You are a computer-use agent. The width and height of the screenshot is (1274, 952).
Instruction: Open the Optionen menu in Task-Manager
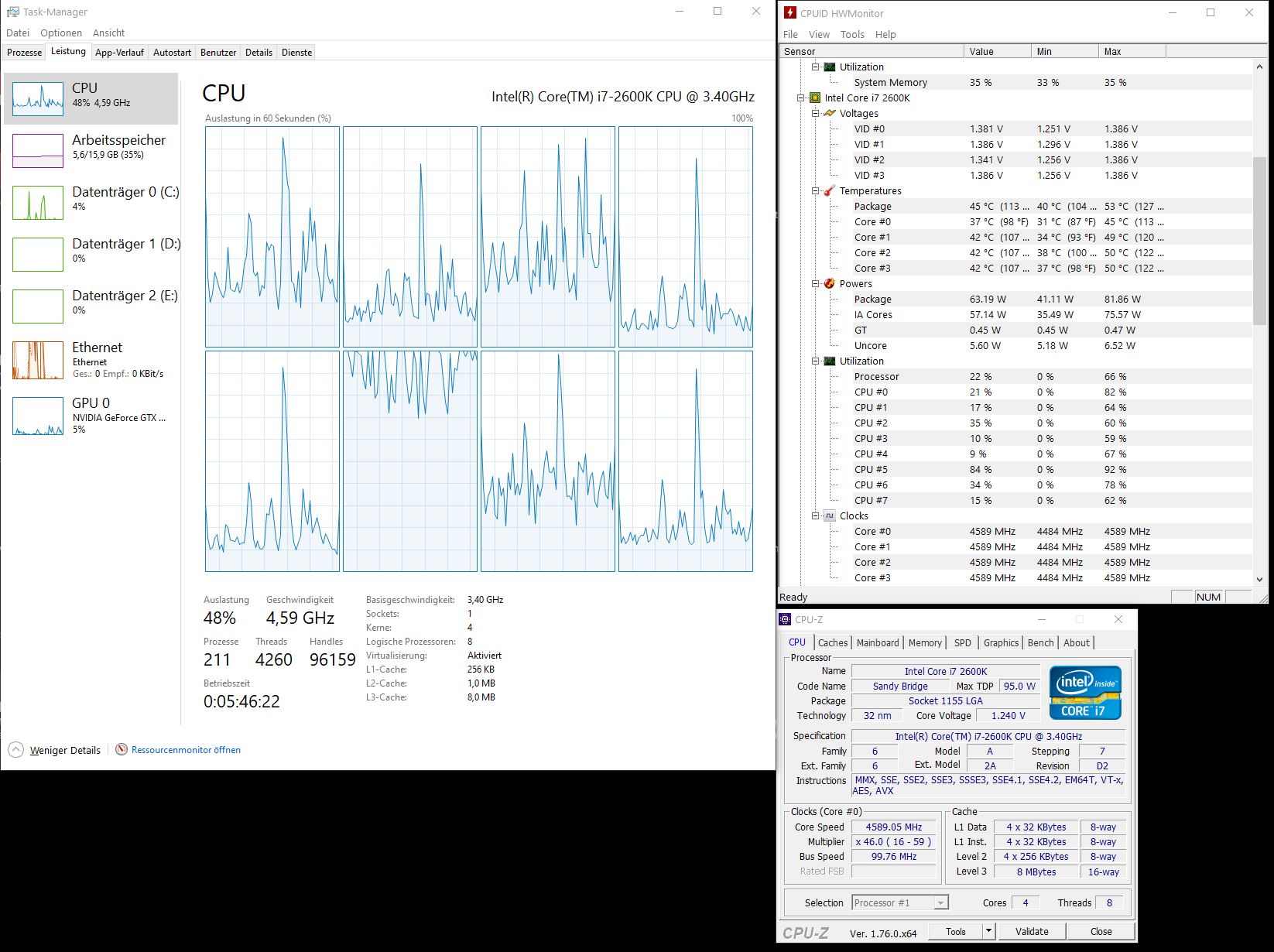(61, 33)
